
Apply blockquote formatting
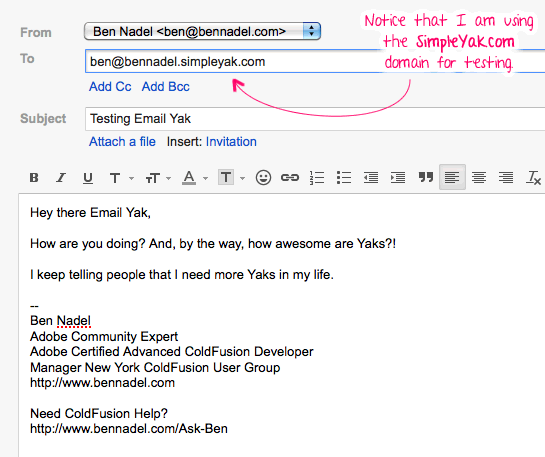[425, 177]
